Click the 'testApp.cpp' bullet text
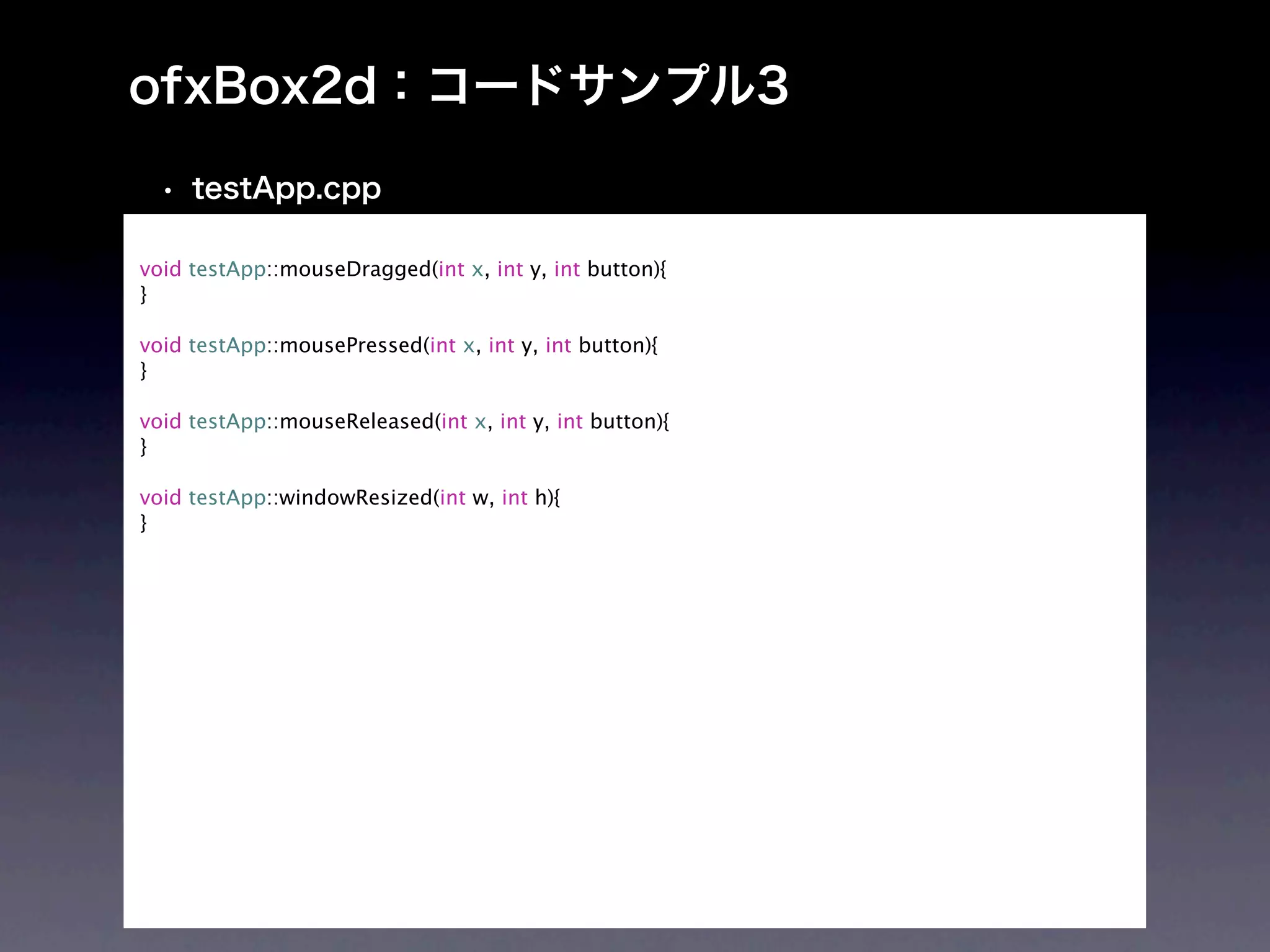The height and width of the screenshot is (952, 1270). click(x=286, y=188)
